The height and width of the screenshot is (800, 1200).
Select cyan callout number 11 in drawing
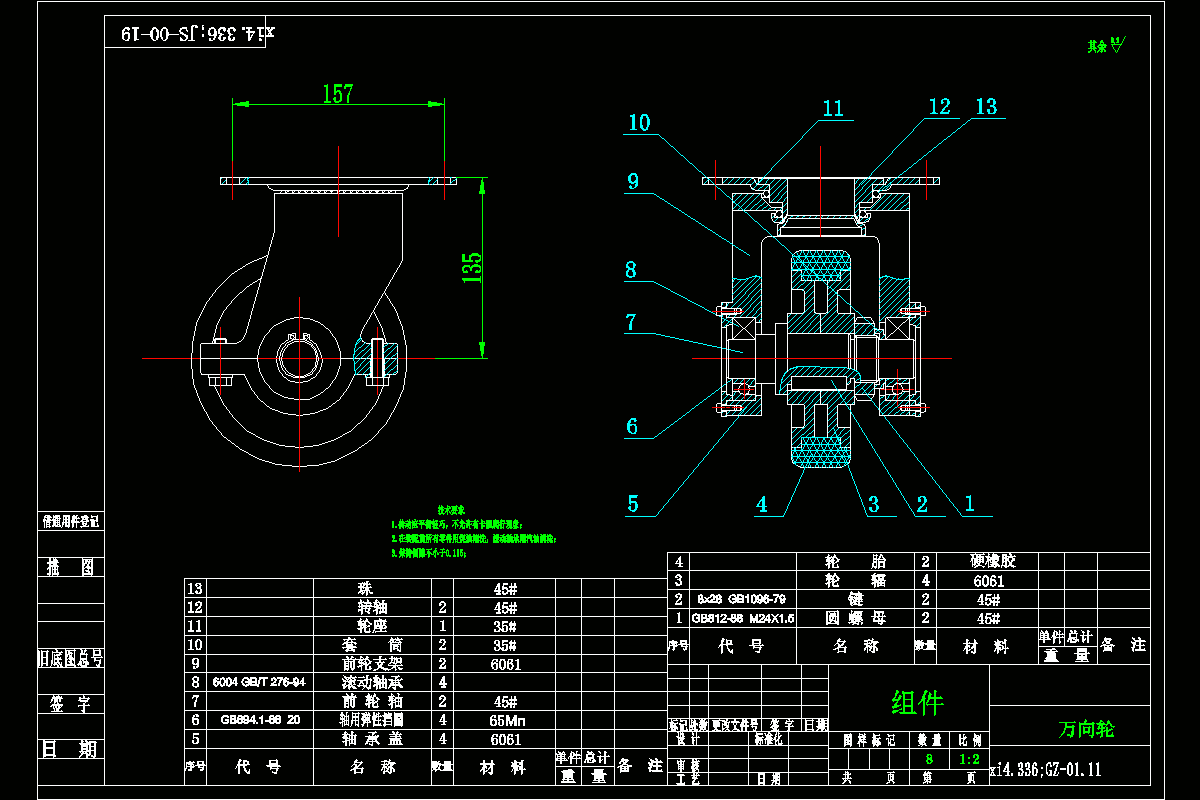(833, 108)
